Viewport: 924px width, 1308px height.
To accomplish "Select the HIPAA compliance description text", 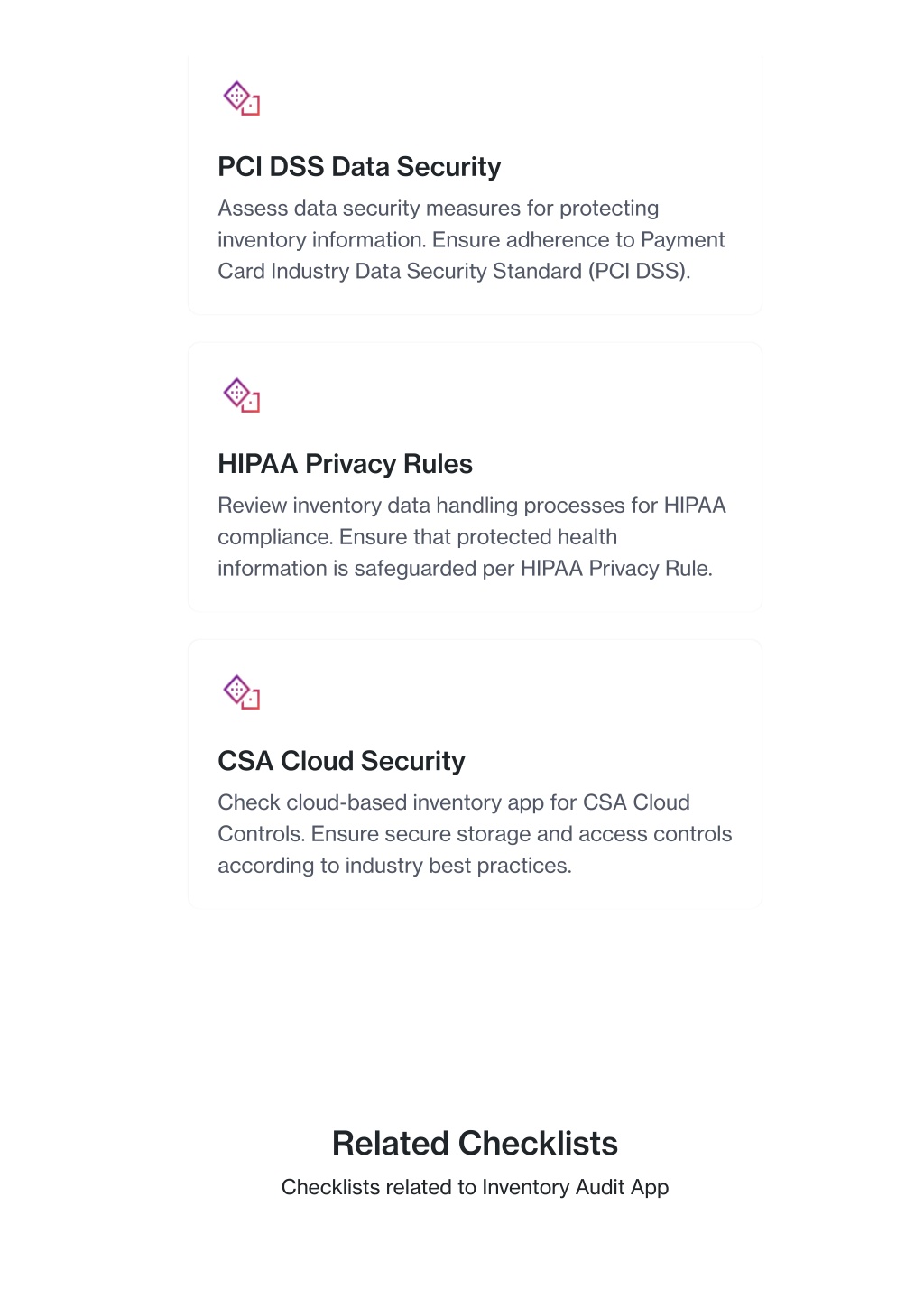I will coord(472,537).
